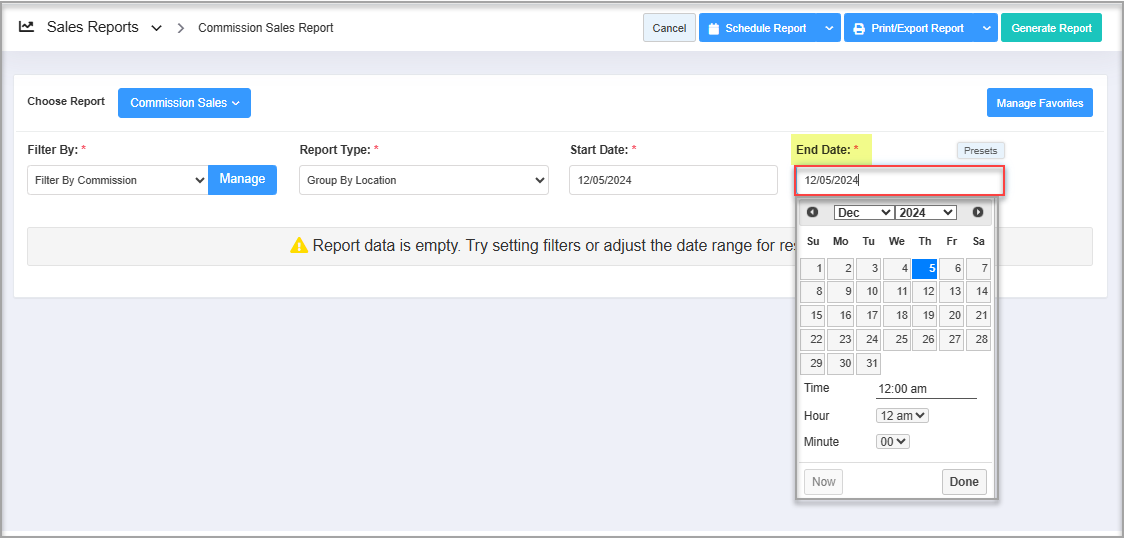Open the year dropdown showing 2024
1124x538 pixels.
pyautogui.click(x=926, y=212)
